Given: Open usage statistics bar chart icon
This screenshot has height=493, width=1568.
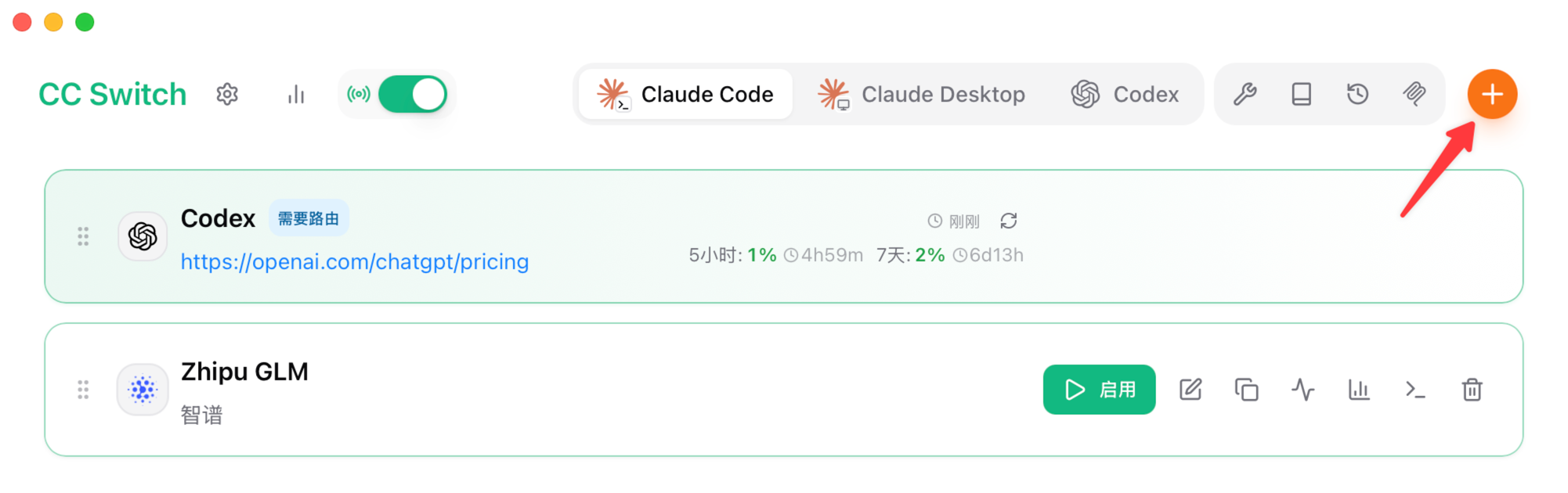Looking at the screenshot, I should pyautogui.click(x=296, y=95).
